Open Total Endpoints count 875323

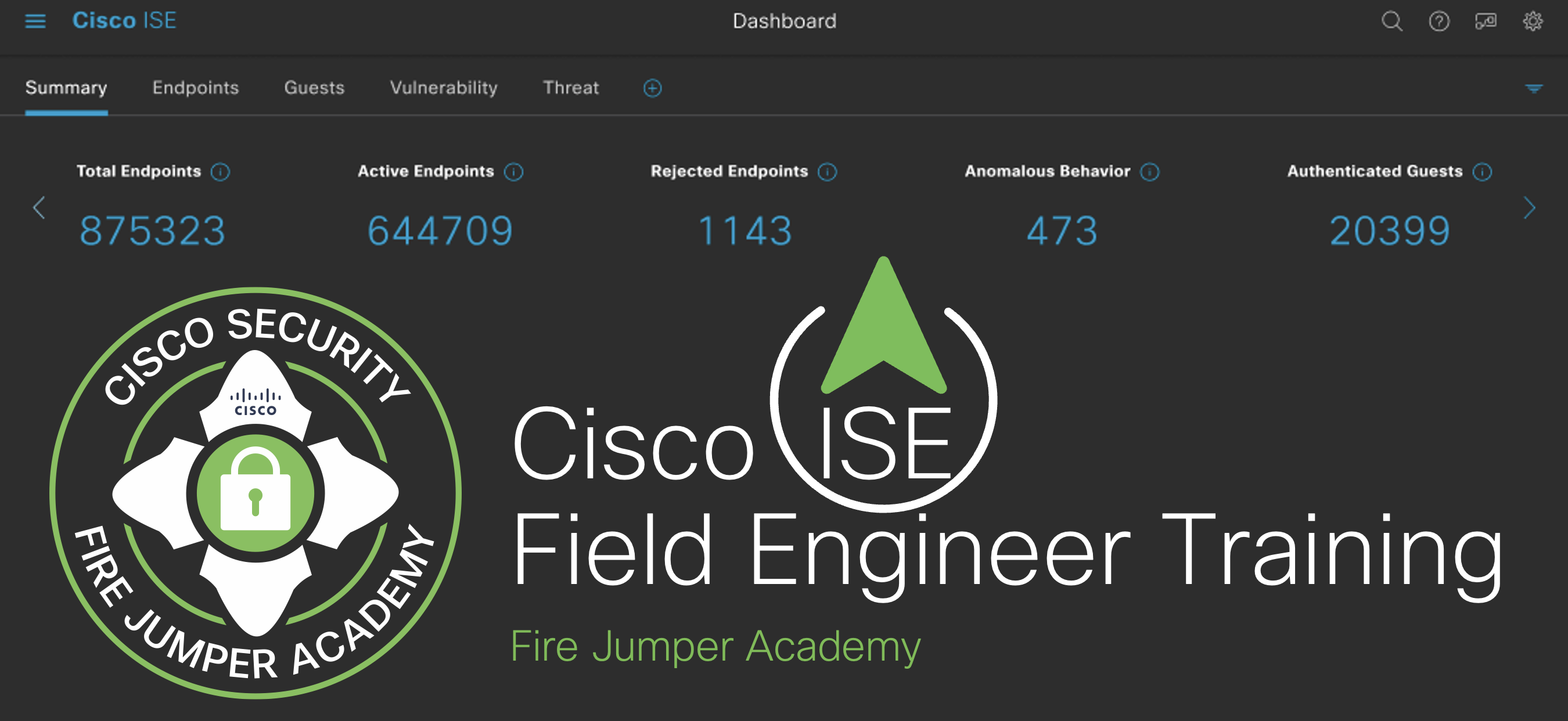click(152, 231)
